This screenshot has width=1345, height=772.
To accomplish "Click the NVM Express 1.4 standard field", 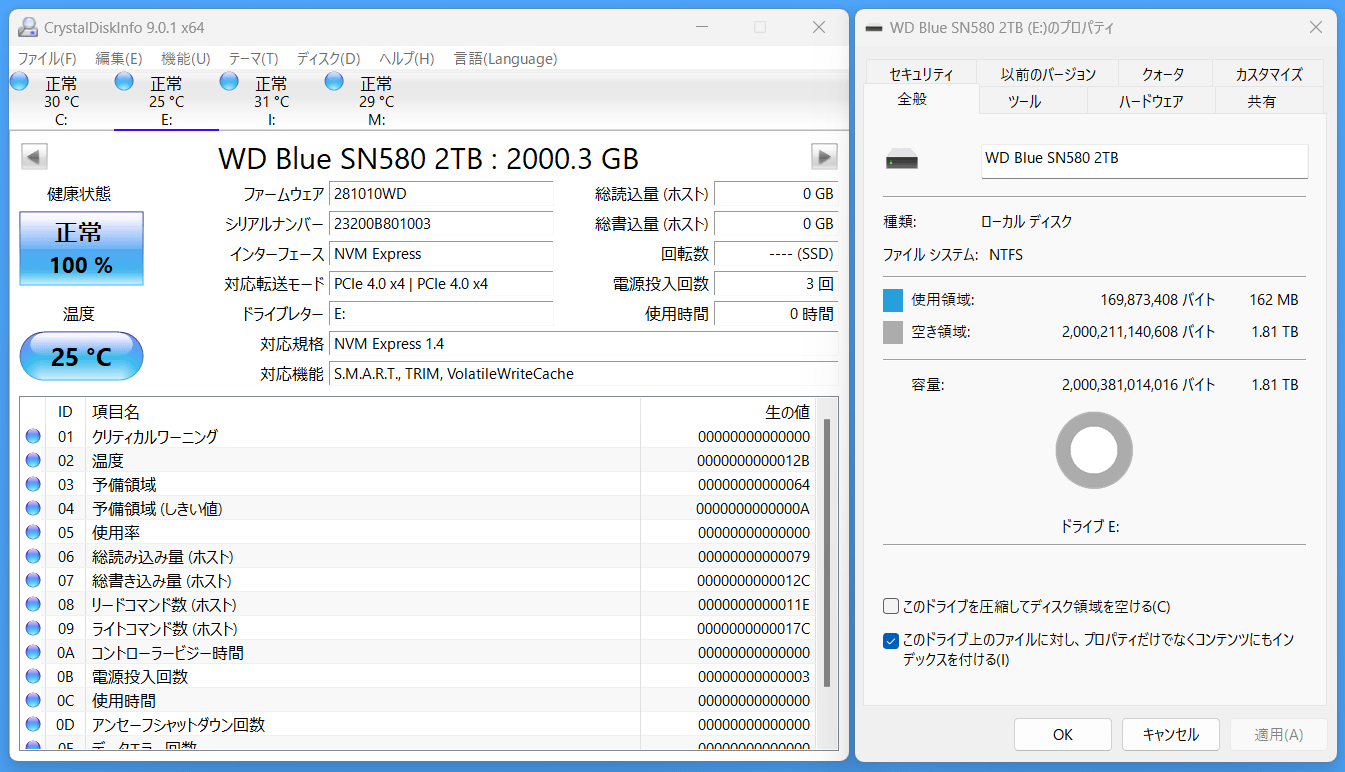I will (x=584, y=344).
